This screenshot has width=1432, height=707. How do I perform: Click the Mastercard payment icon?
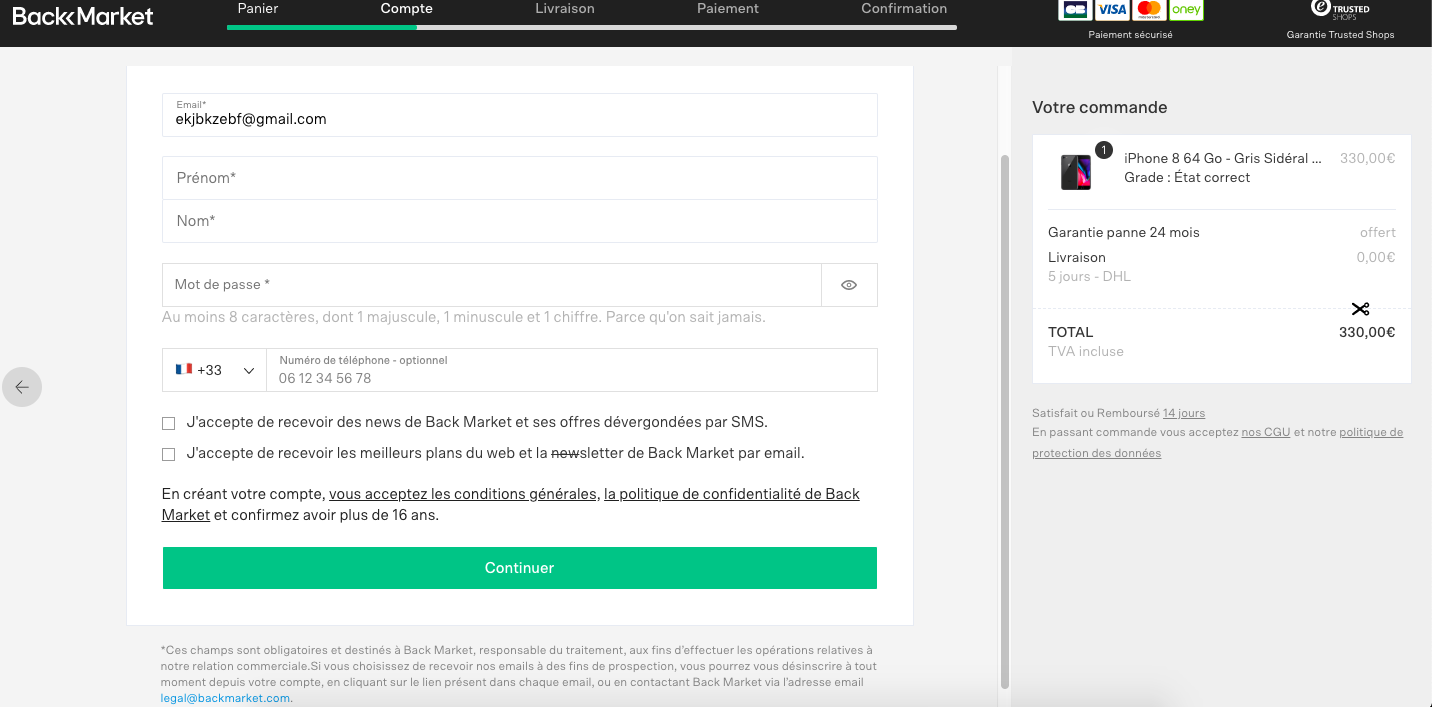coord(1149,10)
